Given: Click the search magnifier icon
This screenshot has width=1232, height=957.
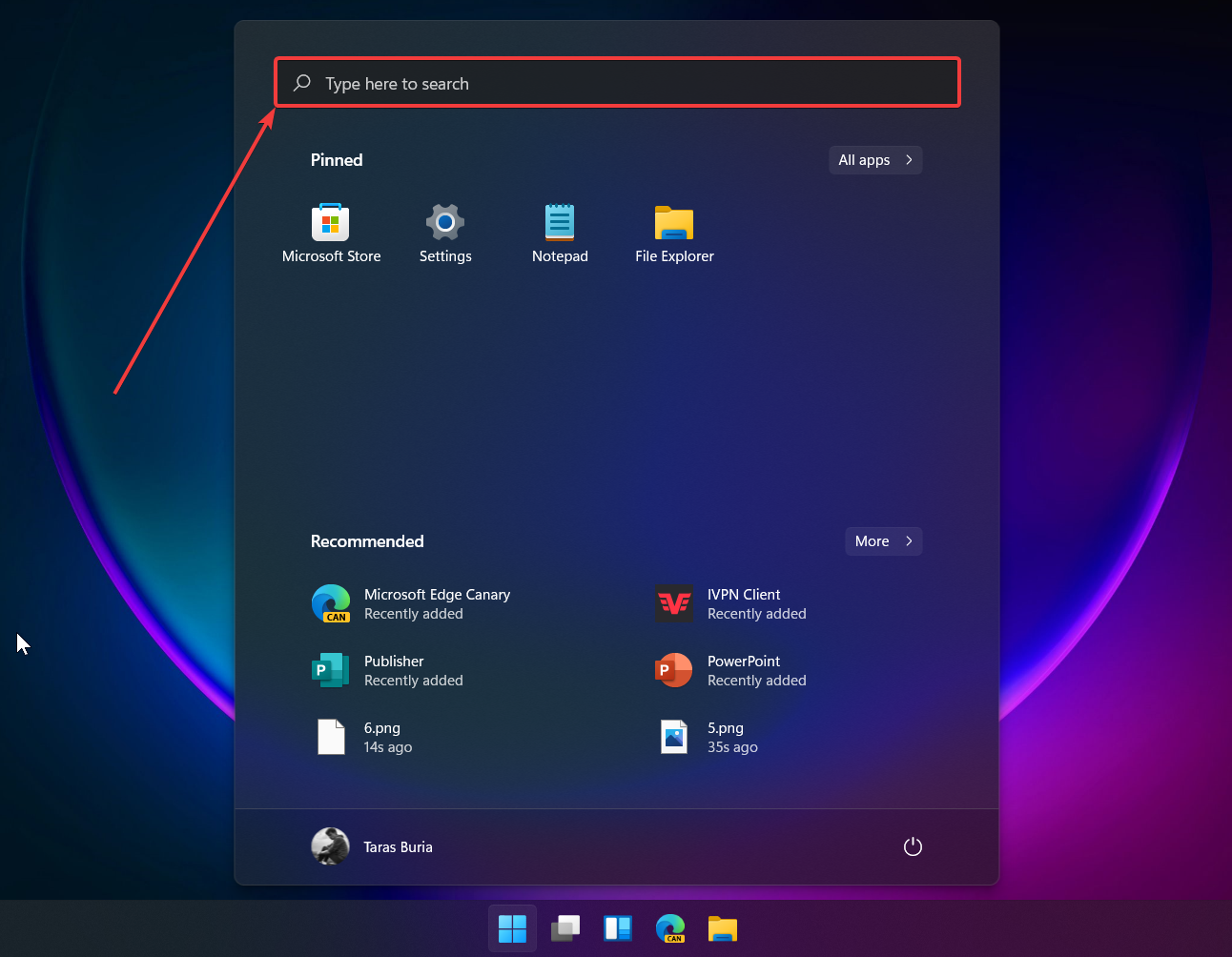Looking at the screenshot, I should (x=301, y=83).
